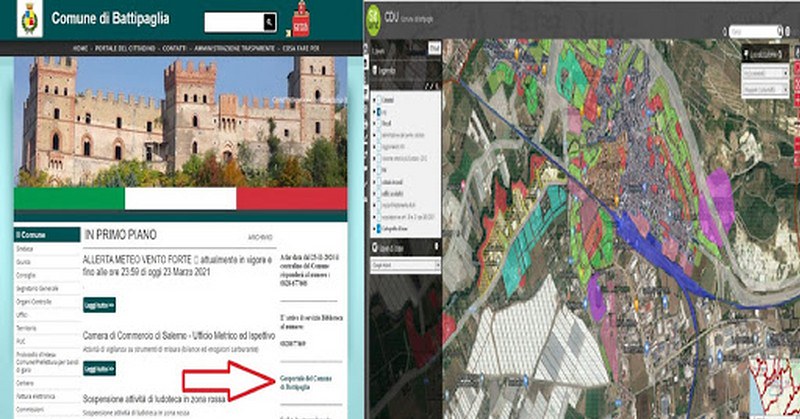Select the Il Comune sidebar header
Viewport: 800px width, 419px height.
47,235
